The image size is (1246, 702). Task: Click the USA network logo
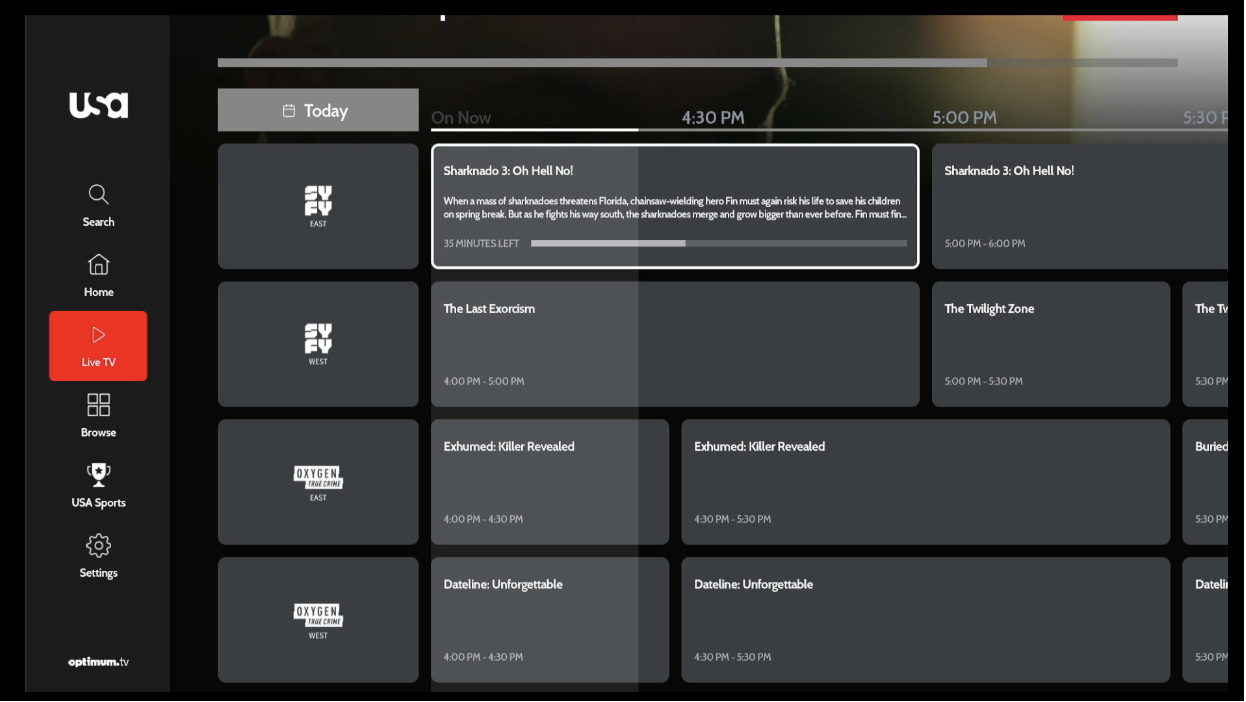tap(98, 105)
